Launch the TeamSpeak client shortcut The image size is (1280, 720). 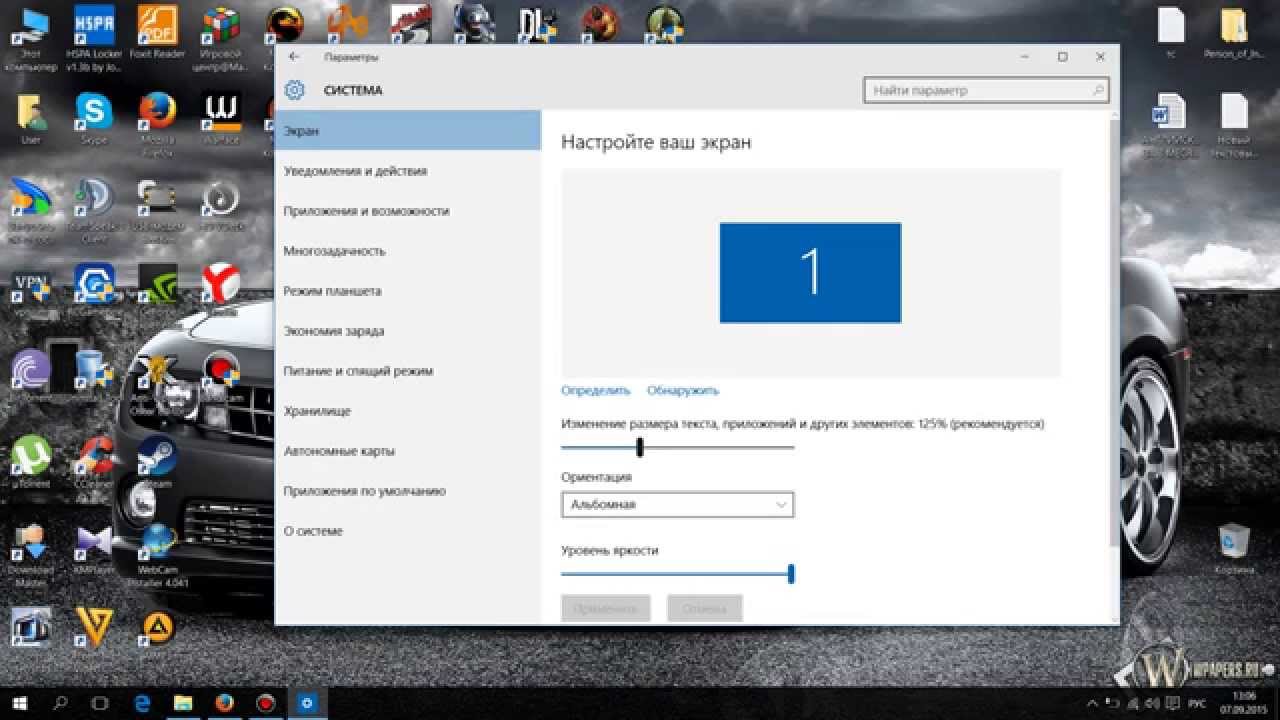coord(94,210)
